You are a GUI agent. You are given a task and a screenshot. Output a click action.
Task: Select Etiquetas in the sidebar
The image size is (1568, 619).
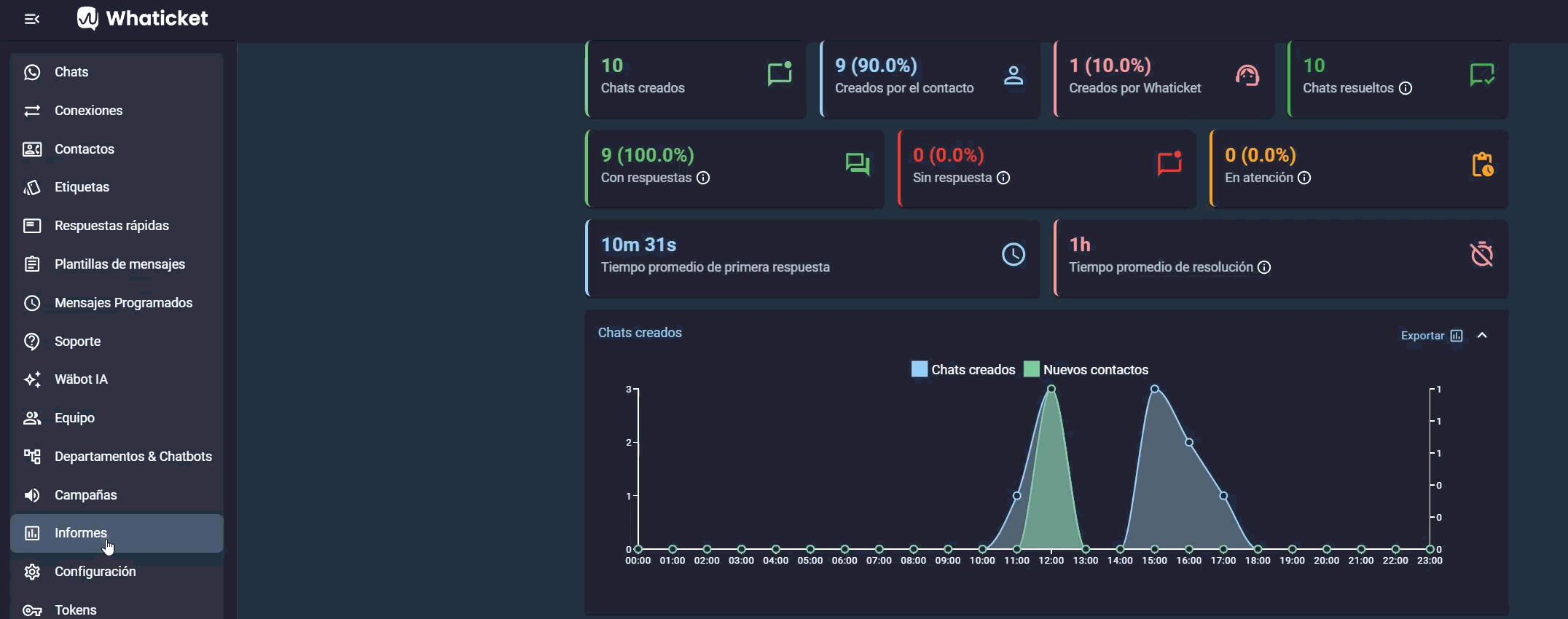[117, 187]
